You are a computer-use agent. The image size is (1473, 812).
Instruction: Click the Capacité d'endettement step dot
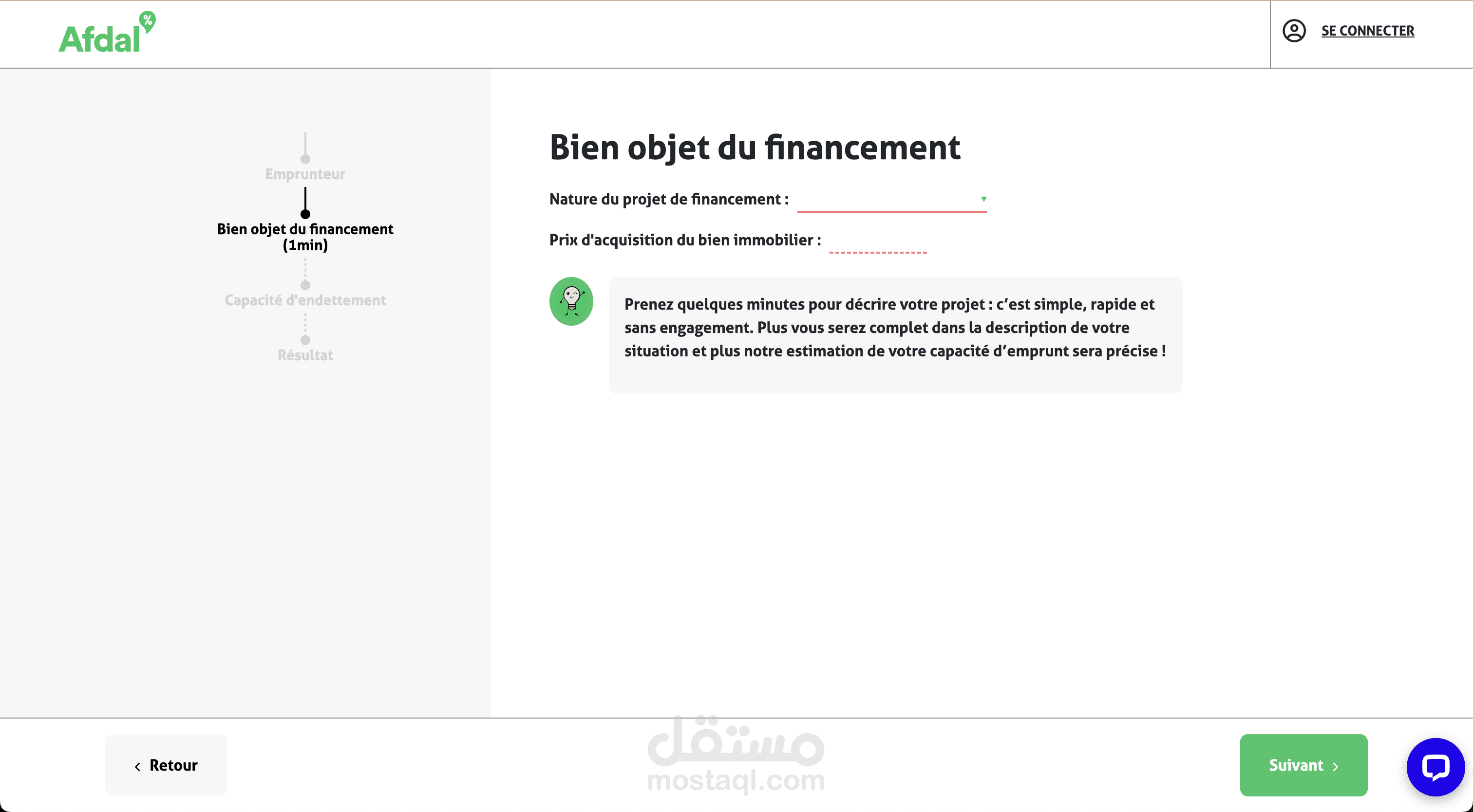[x=305, y=285]
